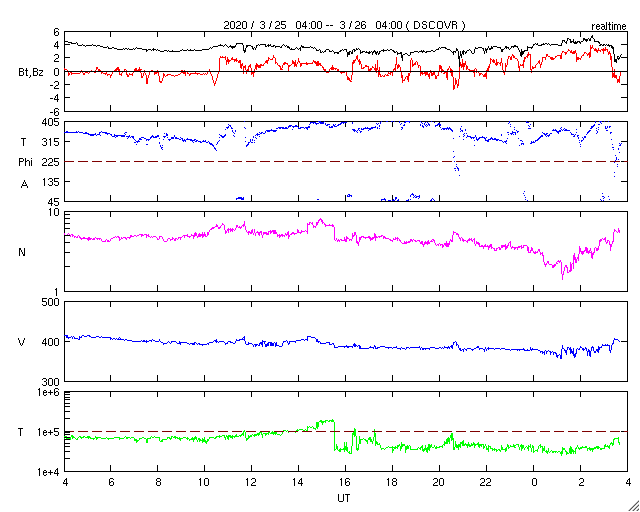Click the '400' velocity tick label
640x512 pixels.
point(52,342)
